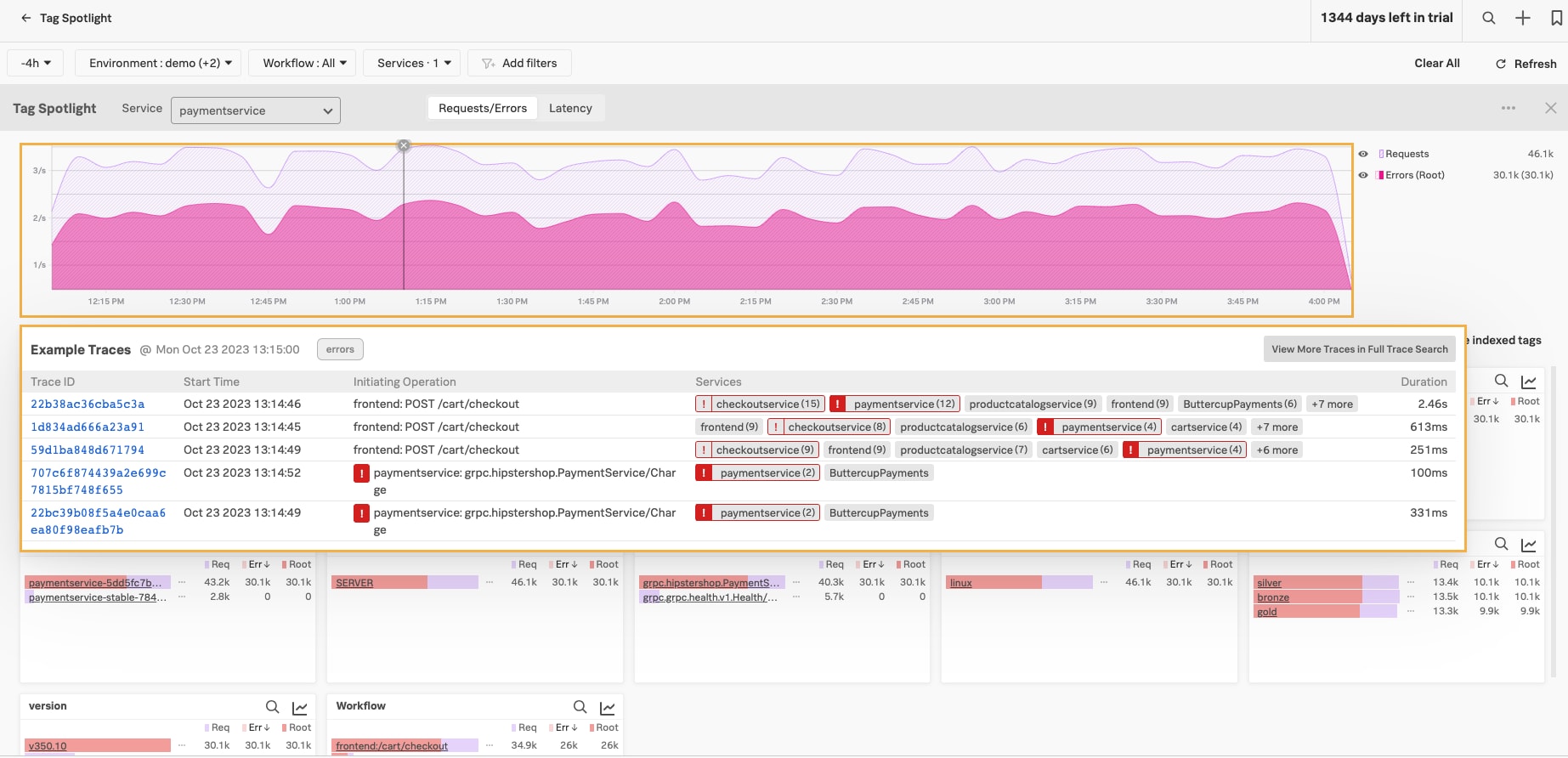1568x758 pixels.
Task: Open more options for linux row
Action: (x=1103, y=582)
